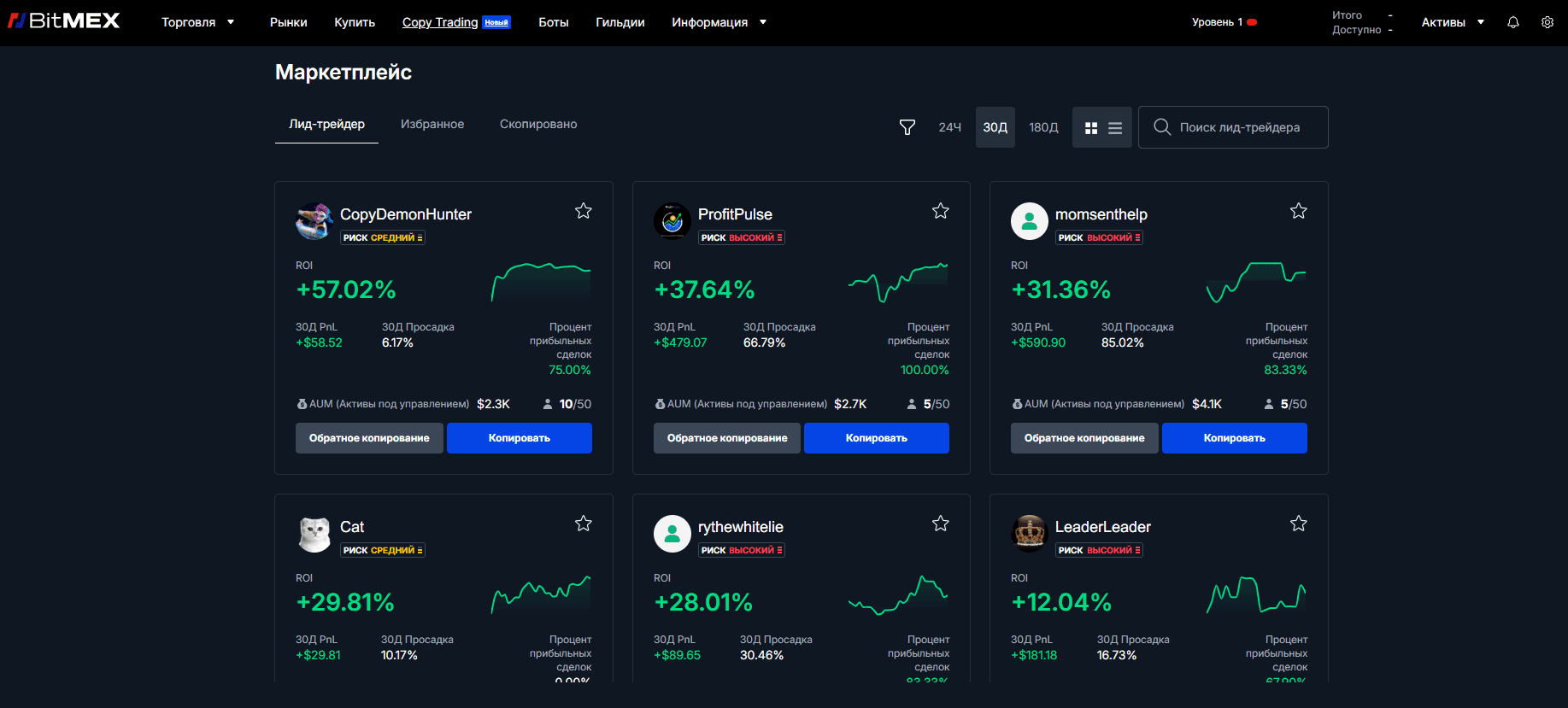Click CopyDemonHunter followers 10/50 icon
Image resolution: width=1568 pixels, height=708 pixels.
click(x=548, y=404)
